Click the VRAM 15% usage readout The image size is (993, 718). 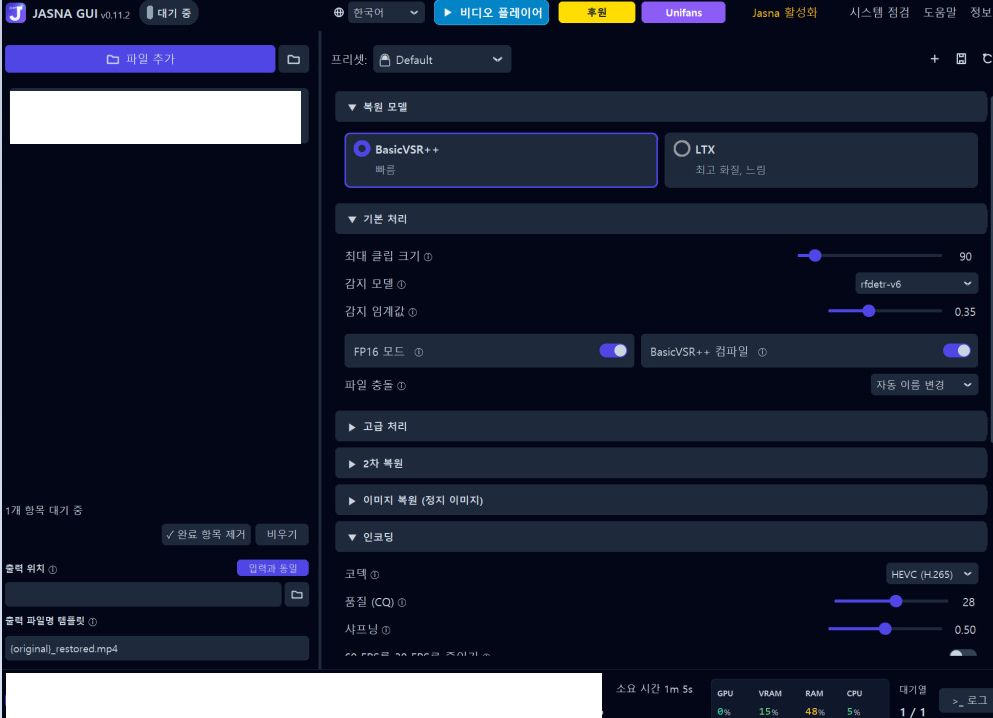769,703
